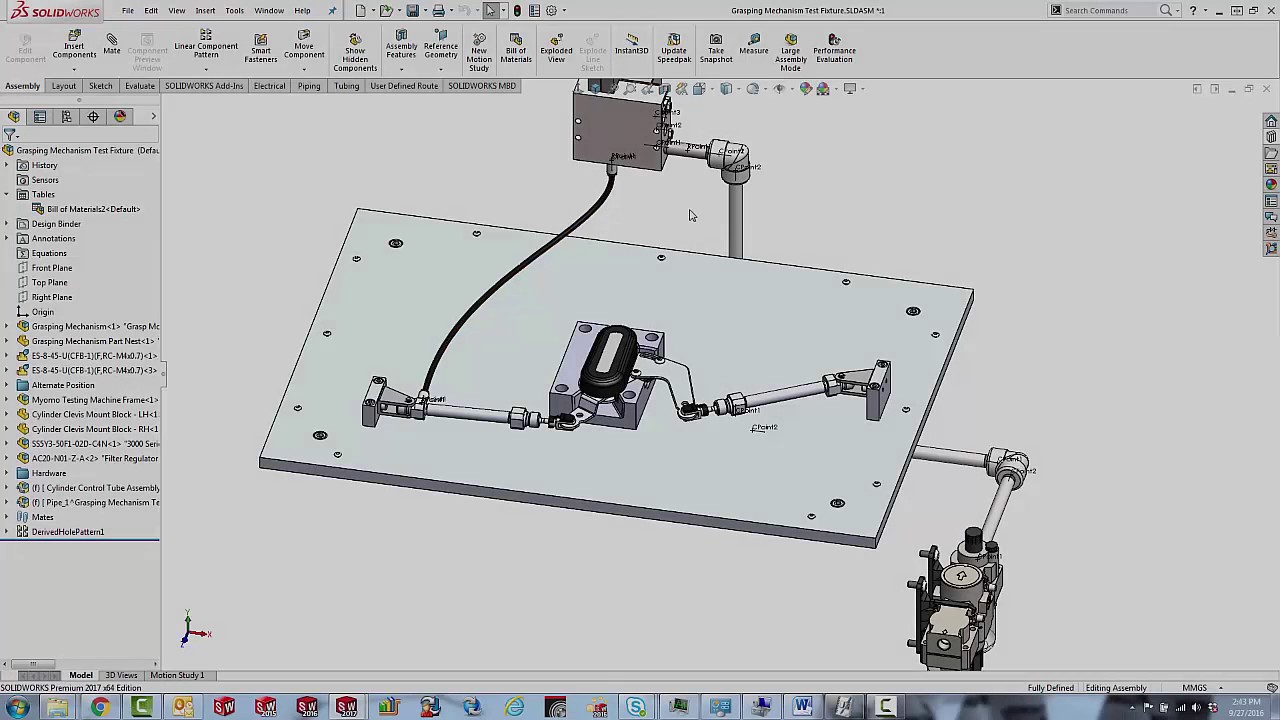Click the feature tree filter icon
1280x720 pixels.
click(x=10, y=134)
